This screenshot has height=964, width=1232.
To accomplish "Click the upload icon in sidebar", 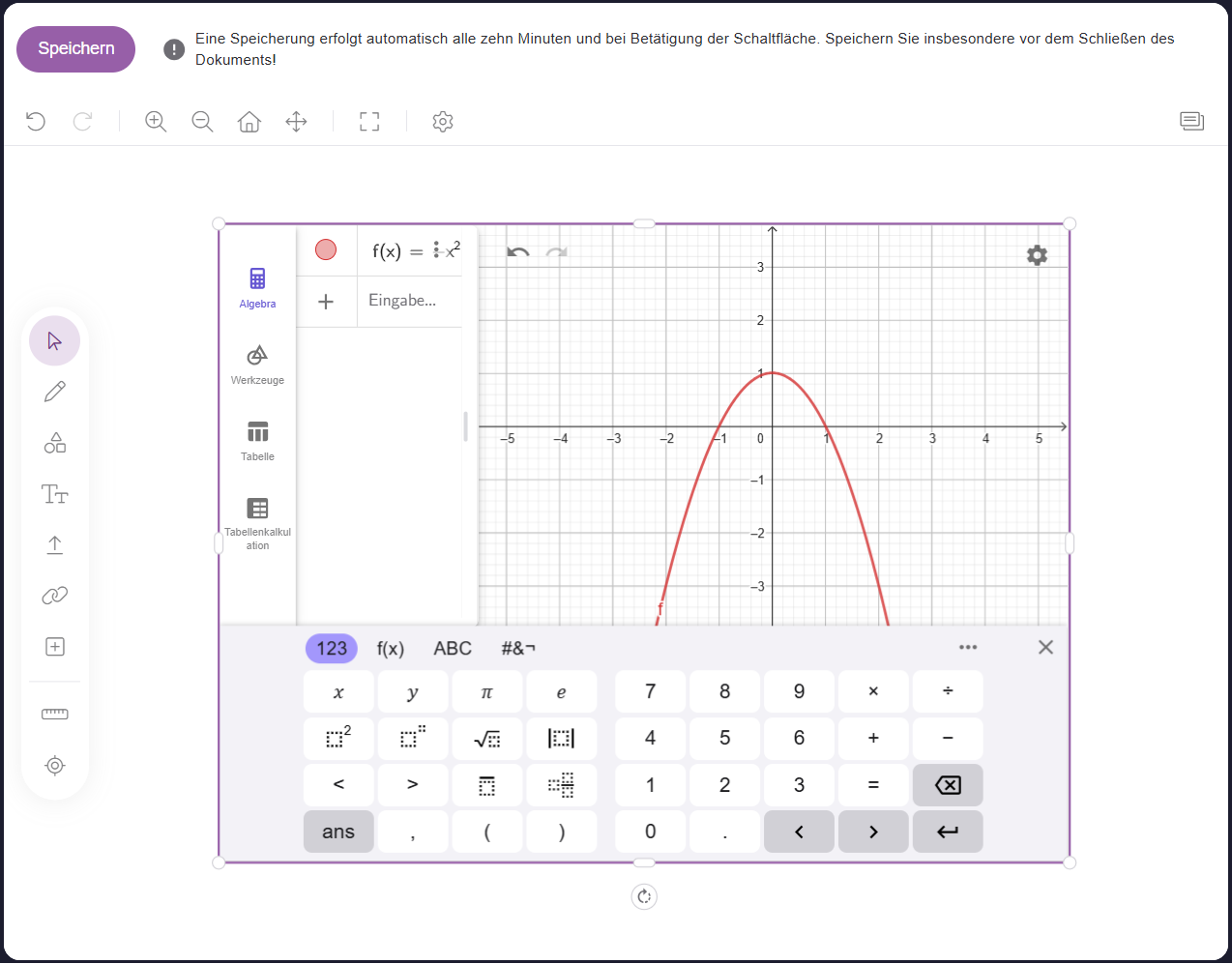I will click(55, 545).
